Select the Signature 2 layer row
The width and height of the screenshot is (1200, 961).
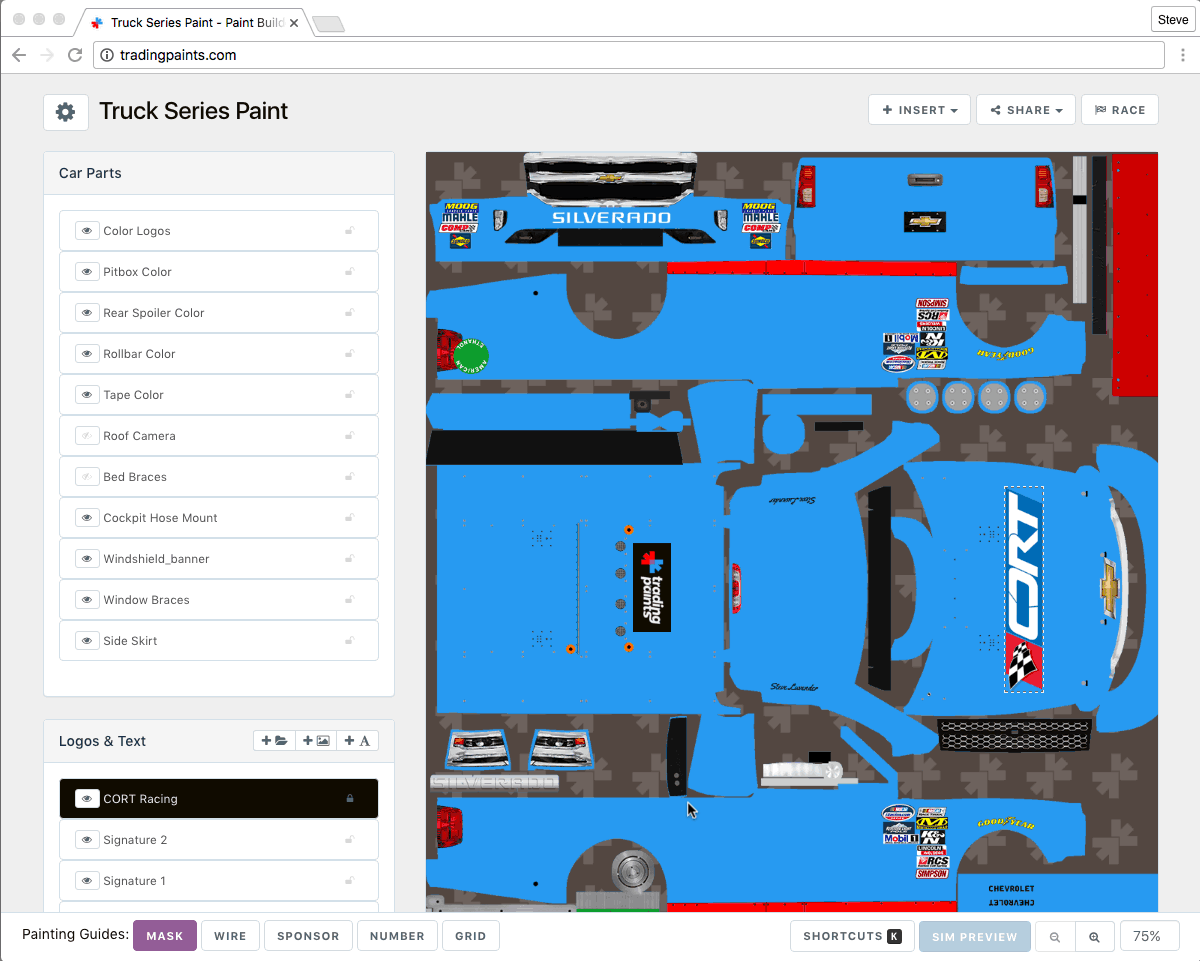(219, 840)
